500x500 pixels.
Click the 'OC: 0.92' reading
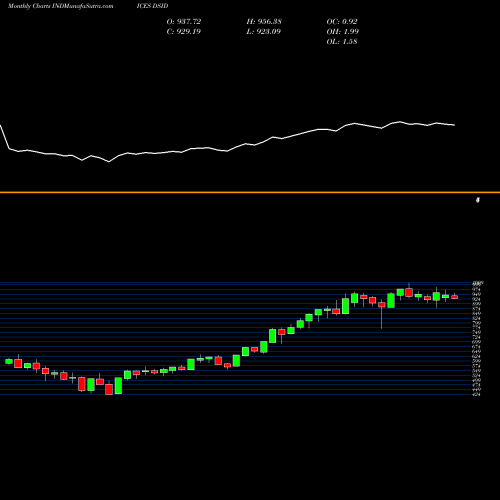click(342, 21)
